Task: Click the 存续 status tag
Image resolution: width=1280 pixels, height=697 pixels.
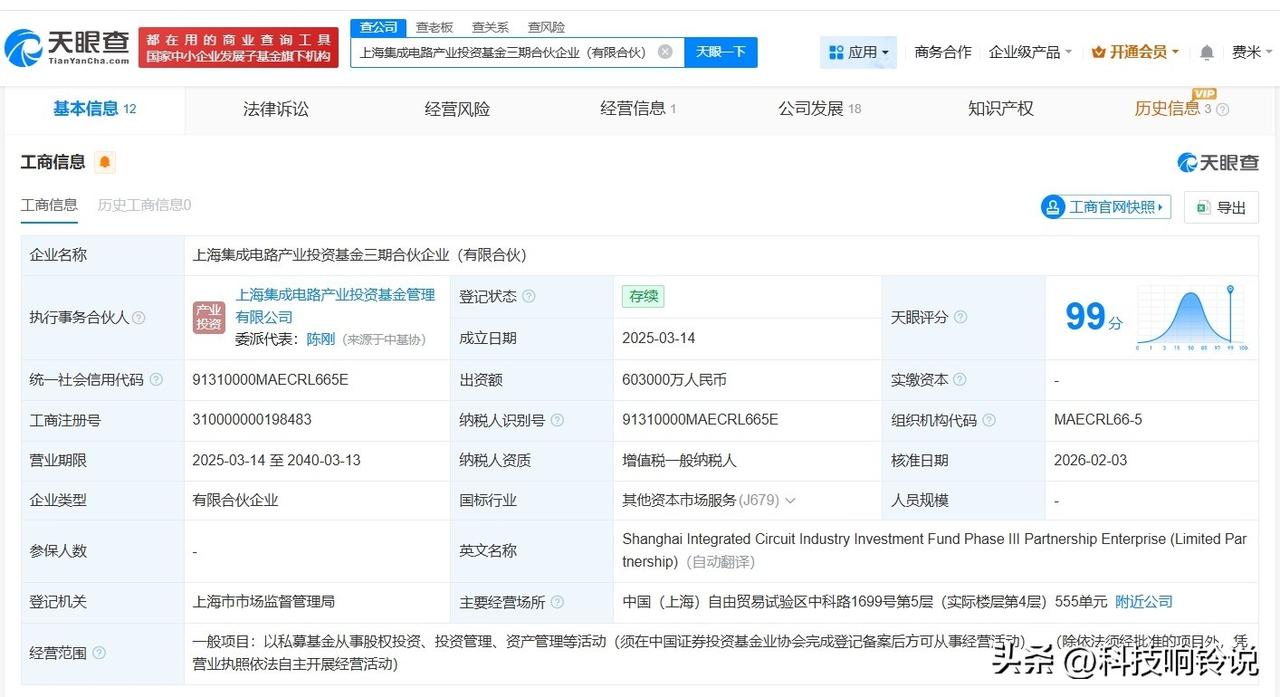Action: pos(643,296)
